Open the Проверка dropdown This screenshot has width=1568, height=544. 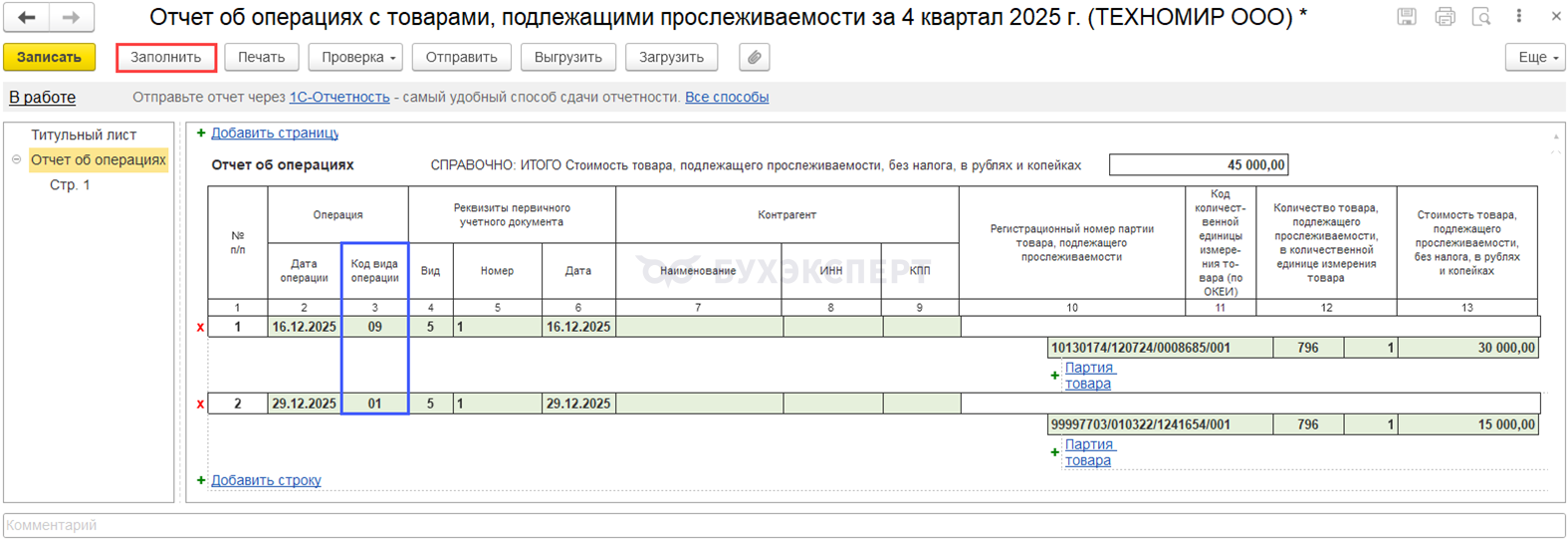[x=358, y=58]
